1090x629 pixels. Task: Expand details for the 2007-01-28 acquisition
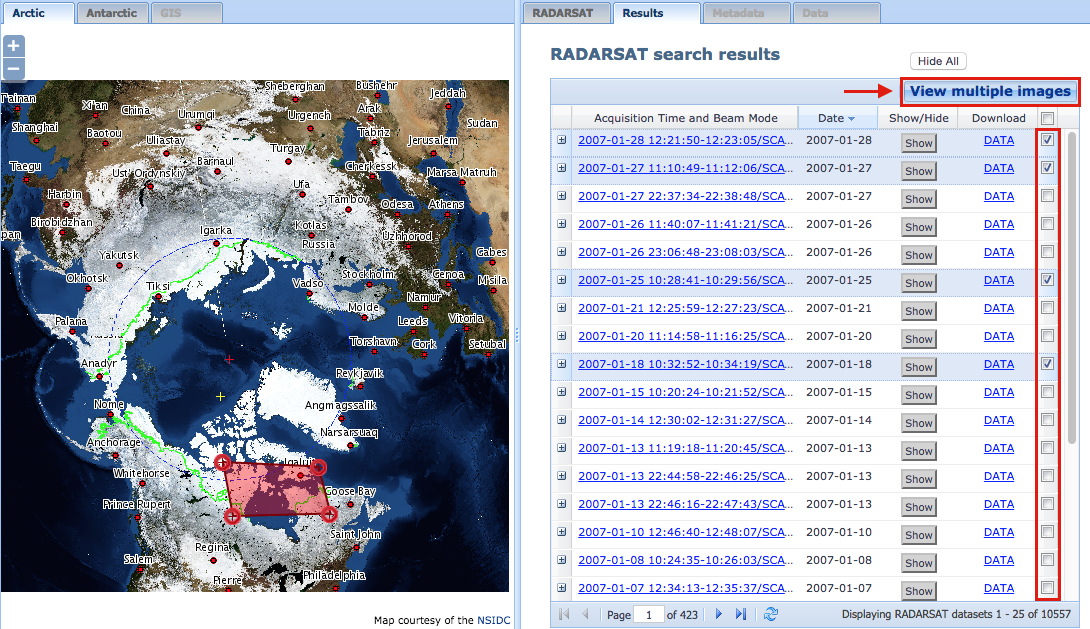[561, 140]
